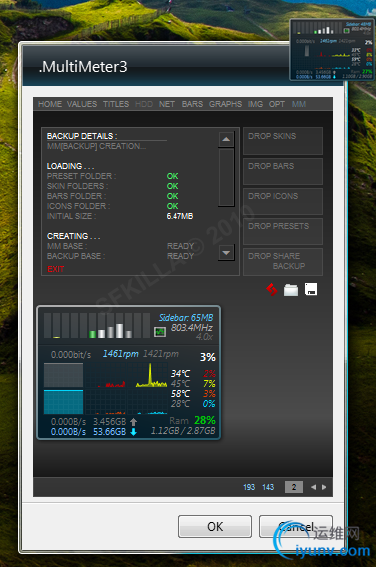Click the 143 value at bottom
This screenshot has height=567, width=376.
click(268, 487)
